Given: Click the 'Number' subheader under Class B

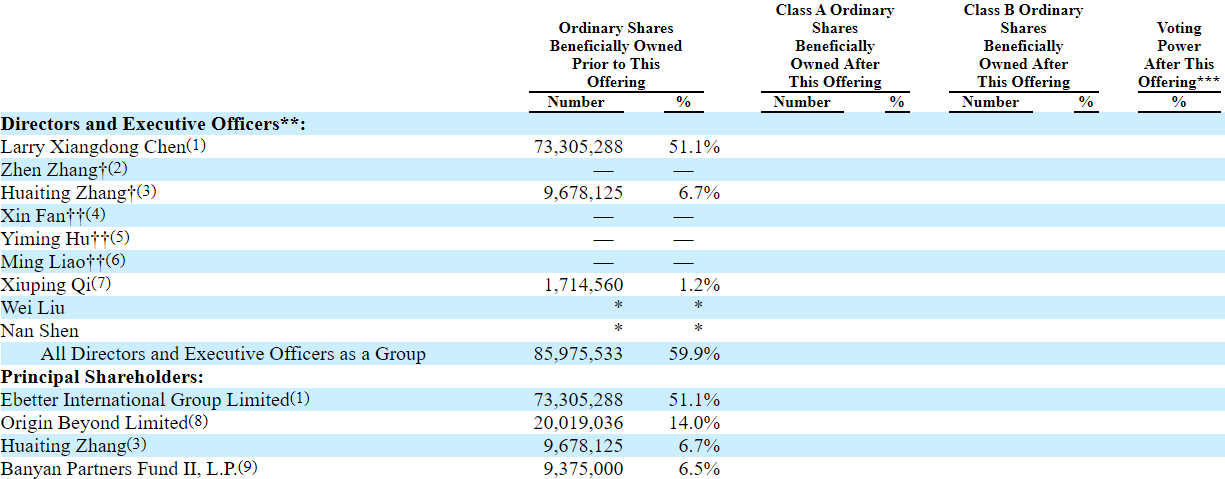Looking at the screenshot, I should (x=991, y=102).
